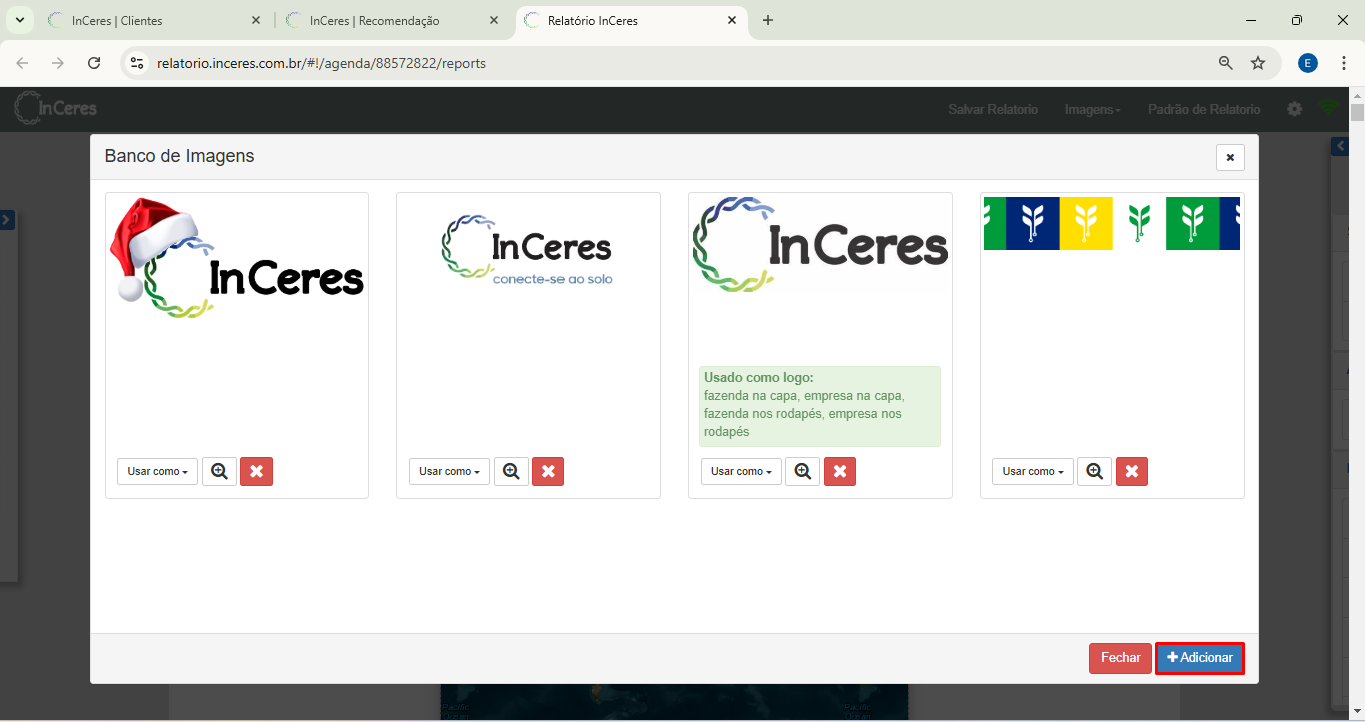Open 'Usar como' for image used as logo

pos(741,471)
